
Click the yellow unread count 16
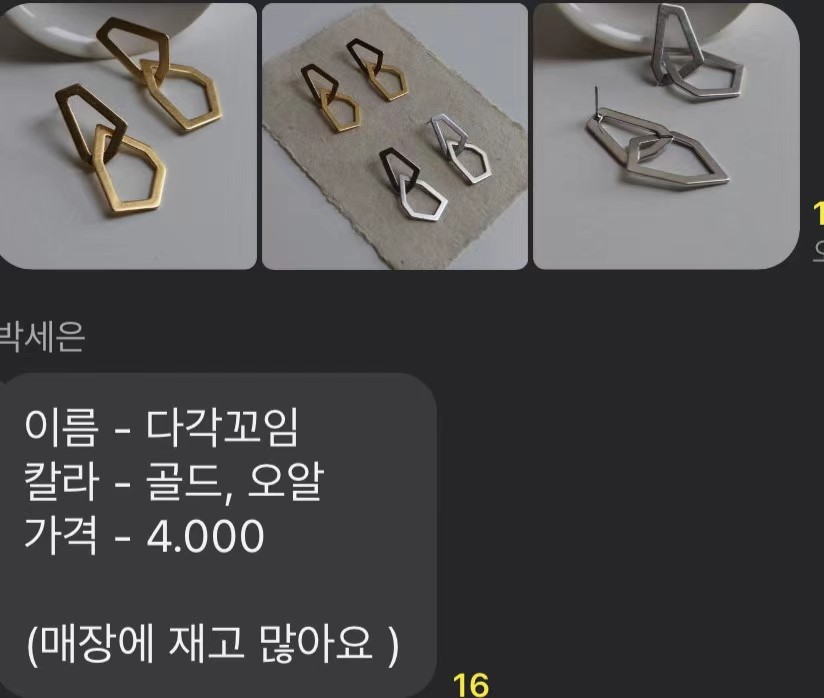coord(470,685)
